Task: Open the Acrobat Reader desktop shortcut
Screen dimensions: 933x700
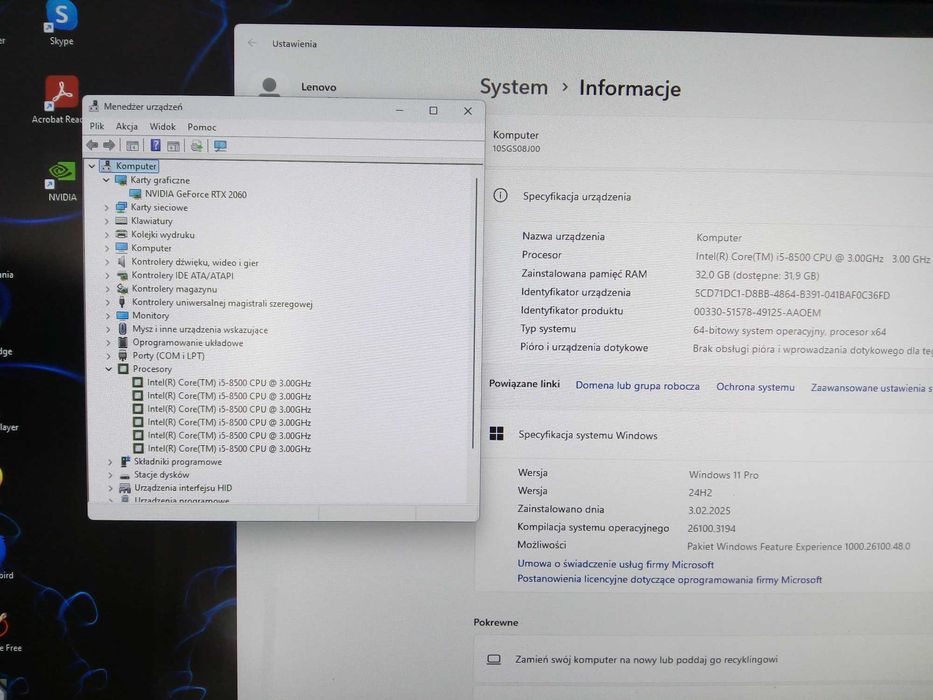Action: (61, 99)
